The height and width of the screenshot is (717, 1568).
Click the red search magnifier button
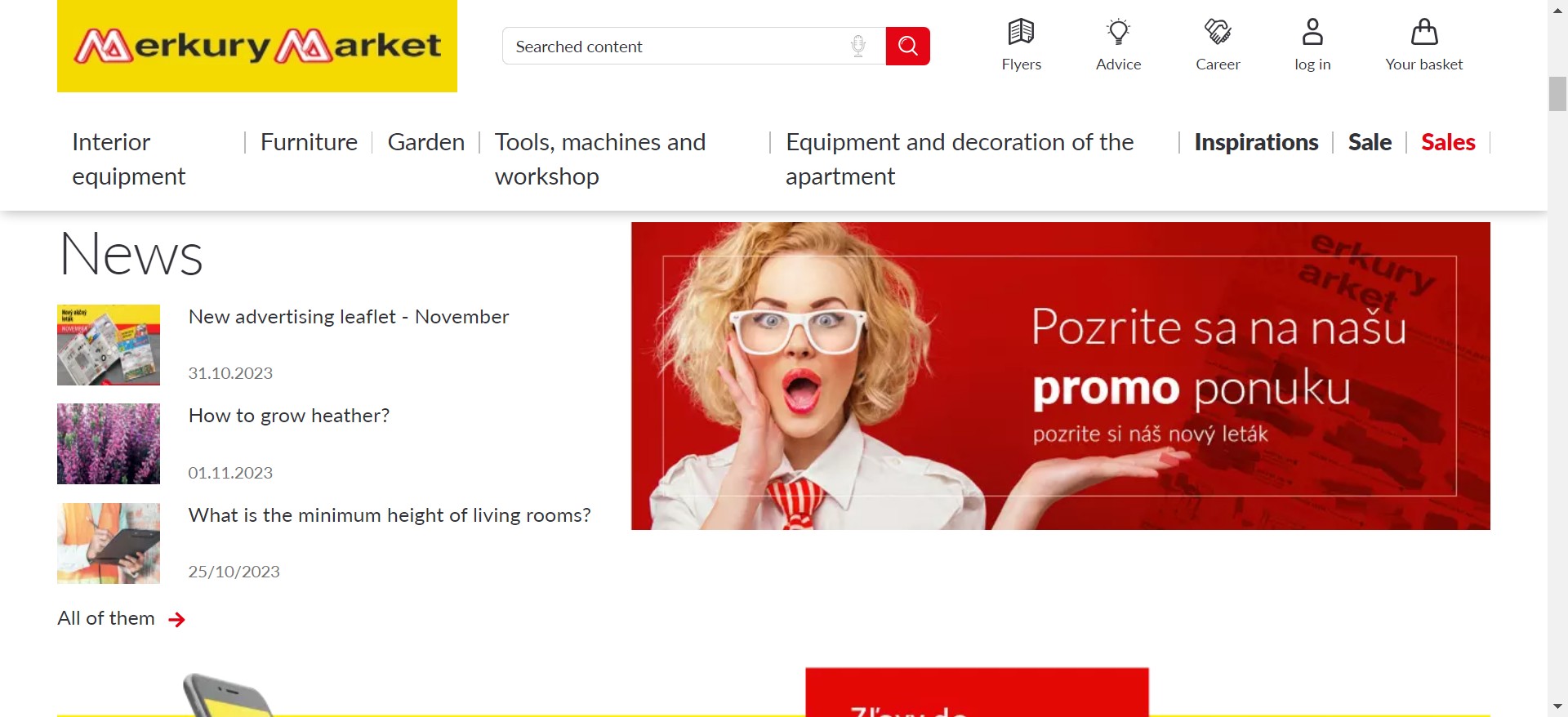pyautogui.click(x=907, y=46)
